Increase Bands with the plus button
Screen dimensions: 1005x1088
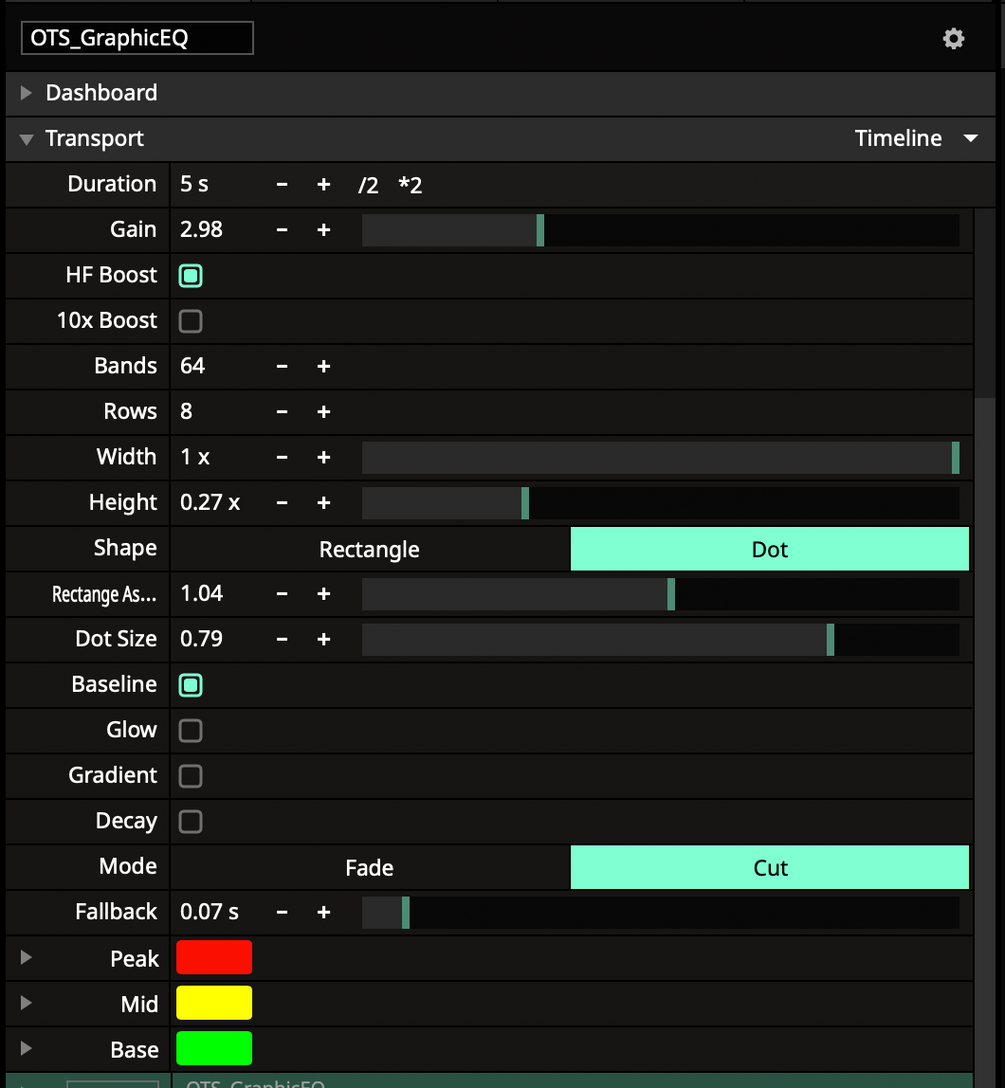point(324,366)
